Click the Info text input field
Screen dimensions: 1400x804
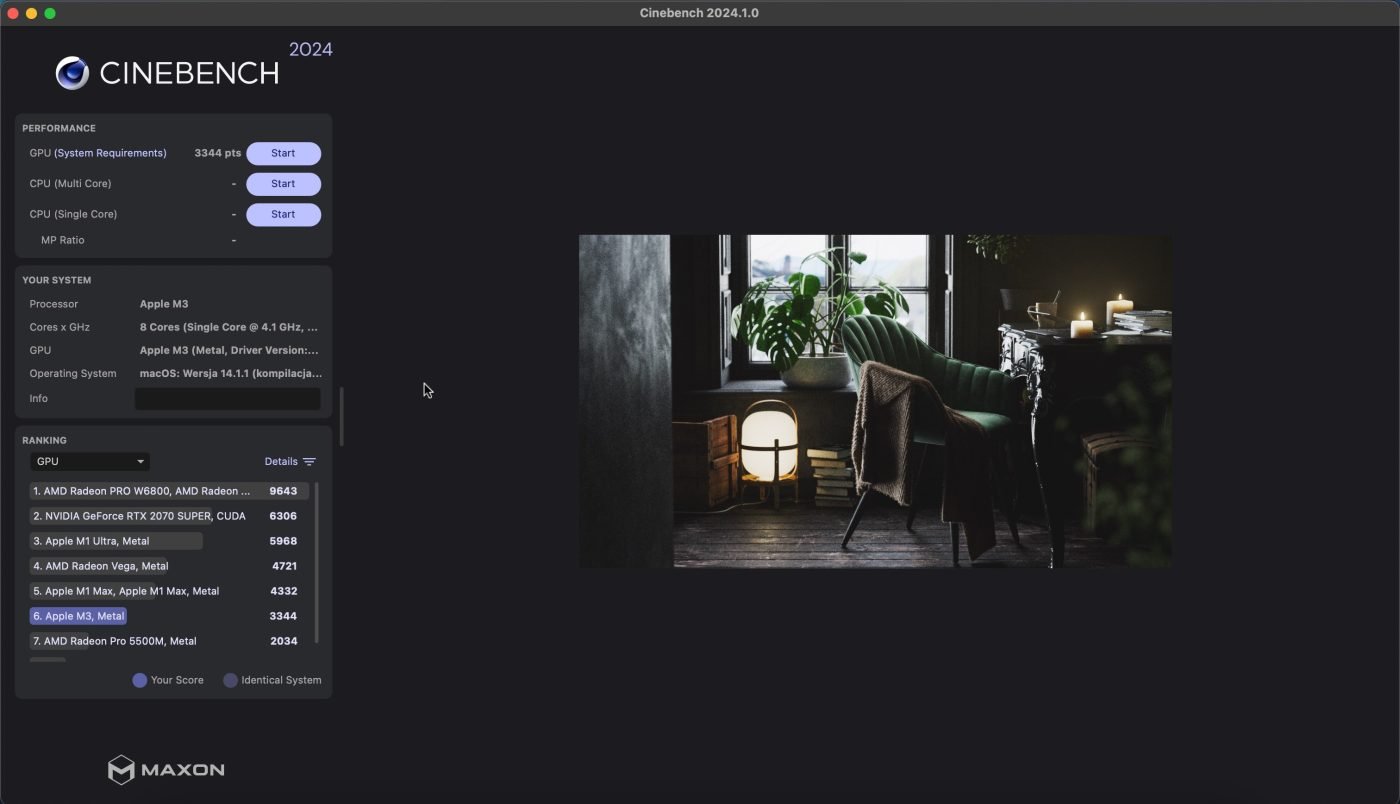pos(227,399)
